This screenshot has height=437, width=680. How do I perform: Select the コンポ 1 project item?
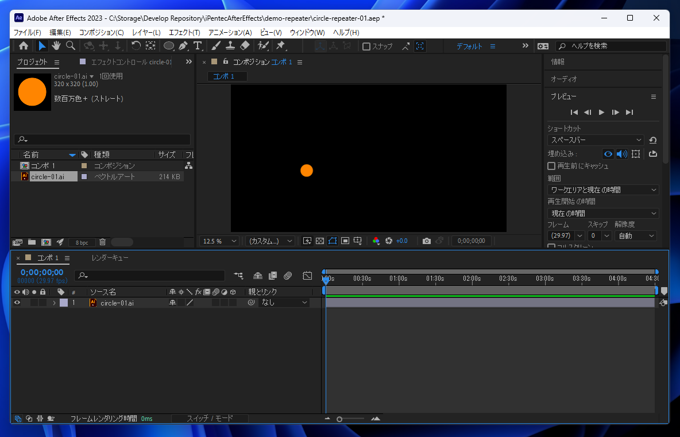pos(41,166)
